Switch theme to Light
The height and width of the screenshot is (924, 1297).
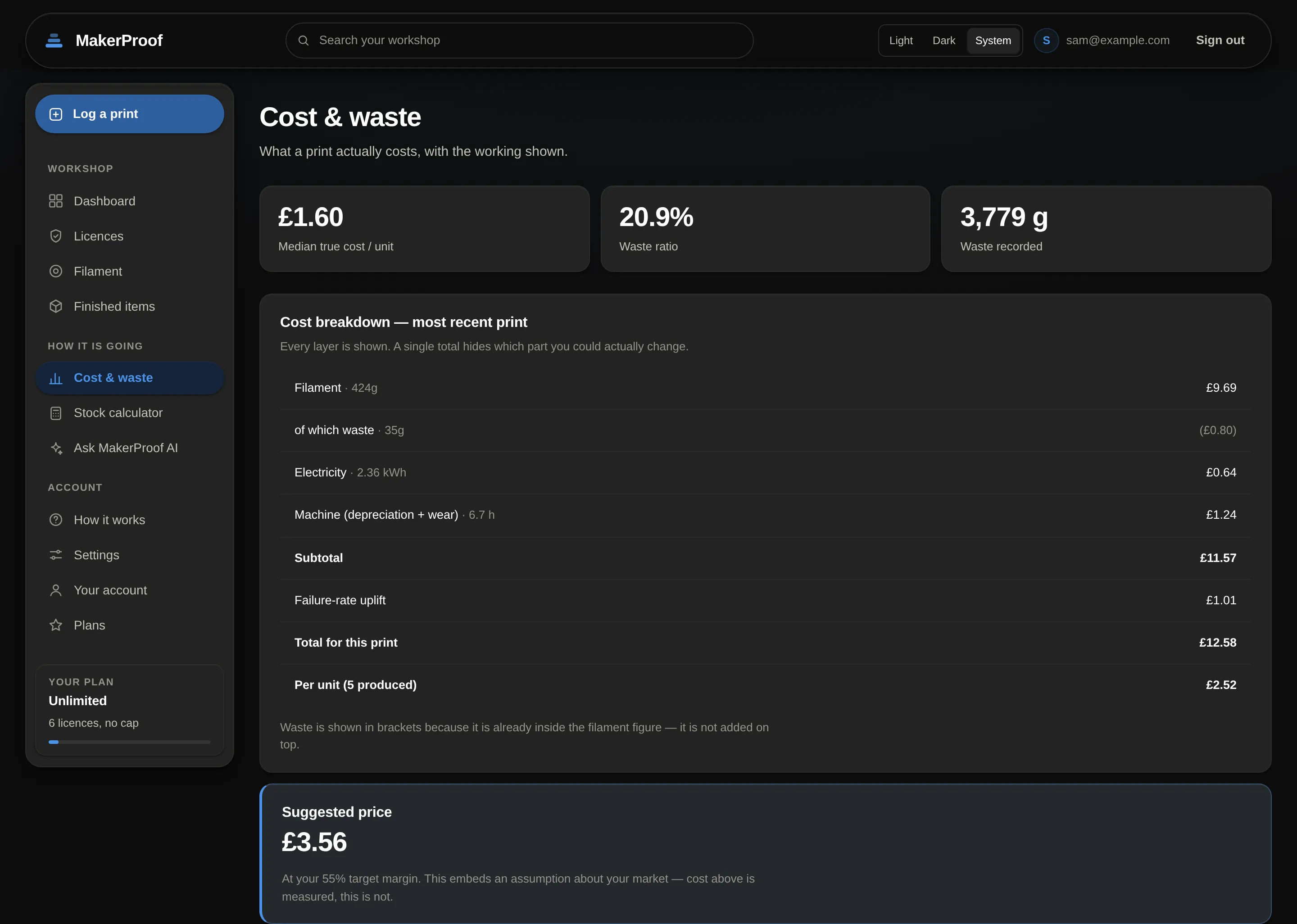click(x=901, y=41)
